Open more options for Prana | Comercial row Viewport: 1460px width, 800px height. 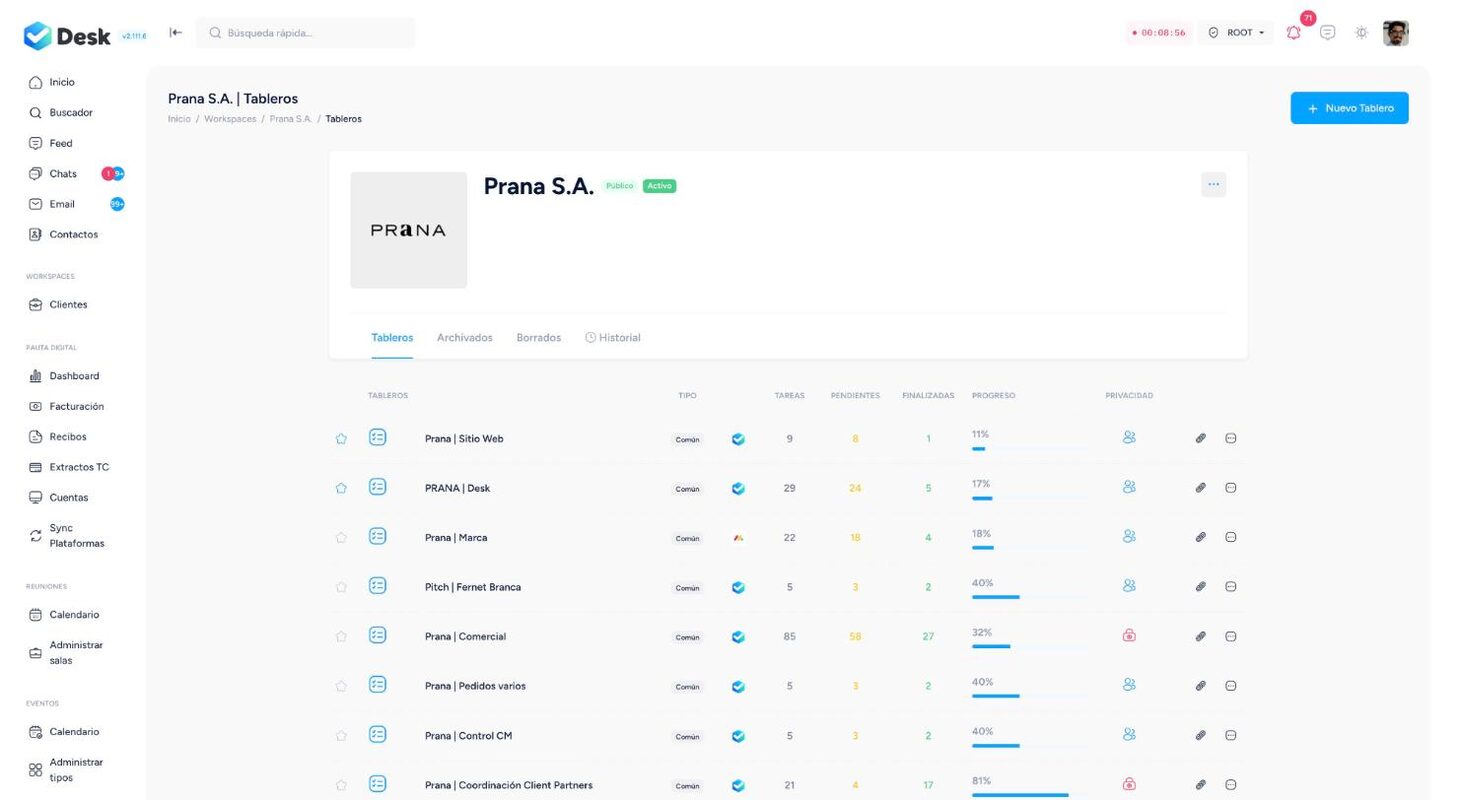(x=1231, y=636)
